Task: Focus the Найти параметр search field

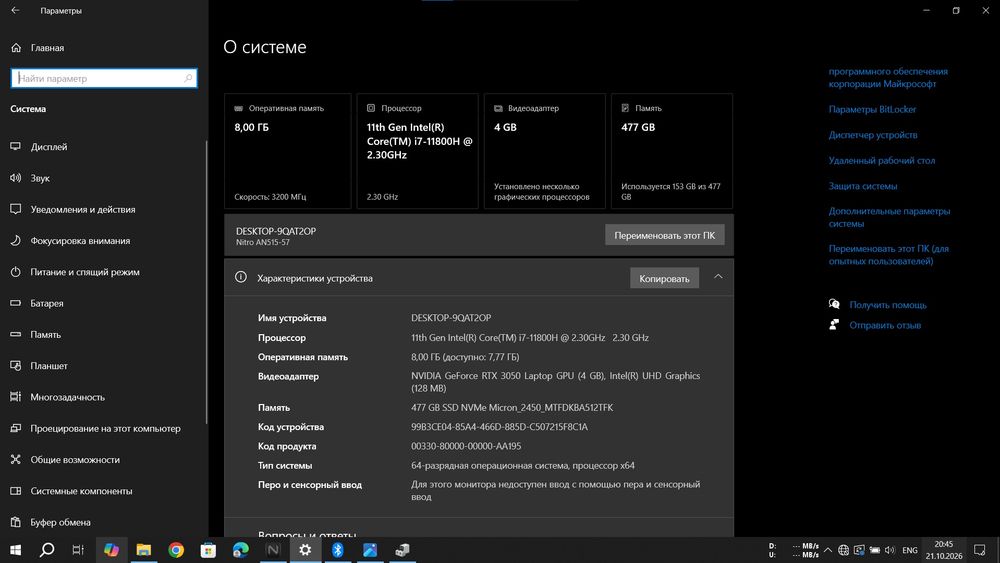Action: click(x=104, y=78)
